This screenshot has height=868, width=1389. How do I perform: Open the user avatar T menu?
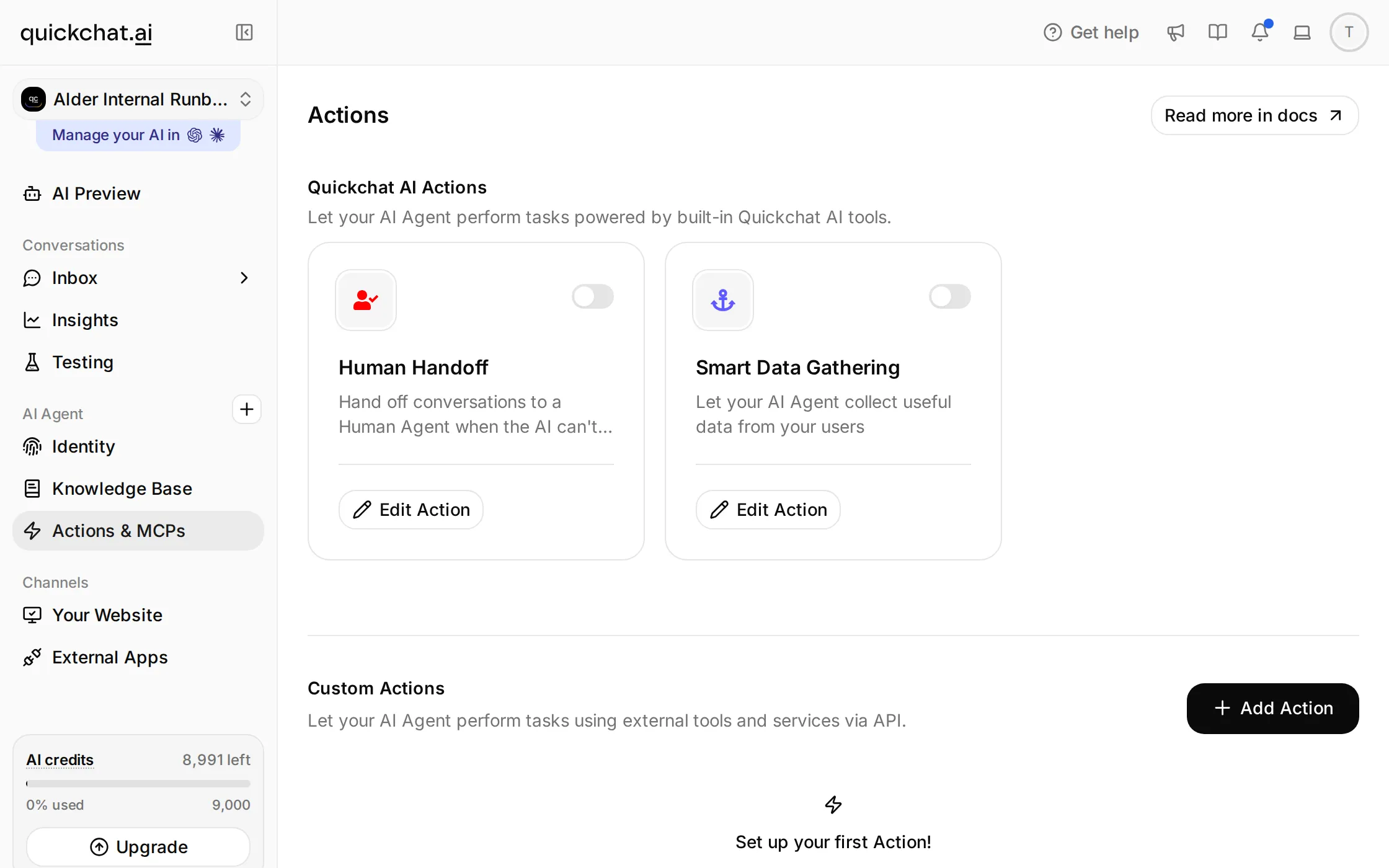pos(1349,32)
